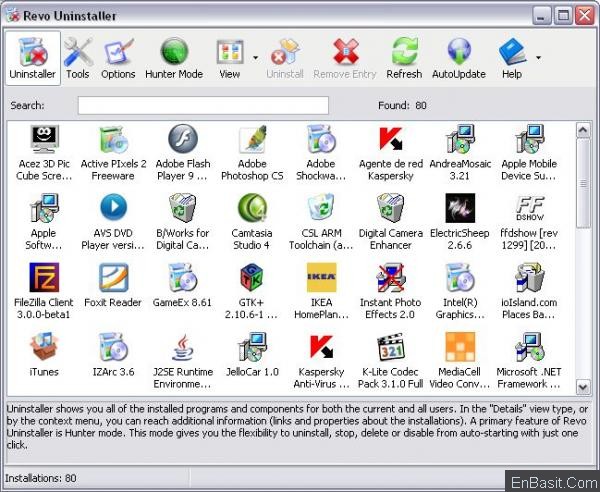Screen dimensions: 600x492
Task: Click the 'Found: 80' count text
Action: [402, 105]
